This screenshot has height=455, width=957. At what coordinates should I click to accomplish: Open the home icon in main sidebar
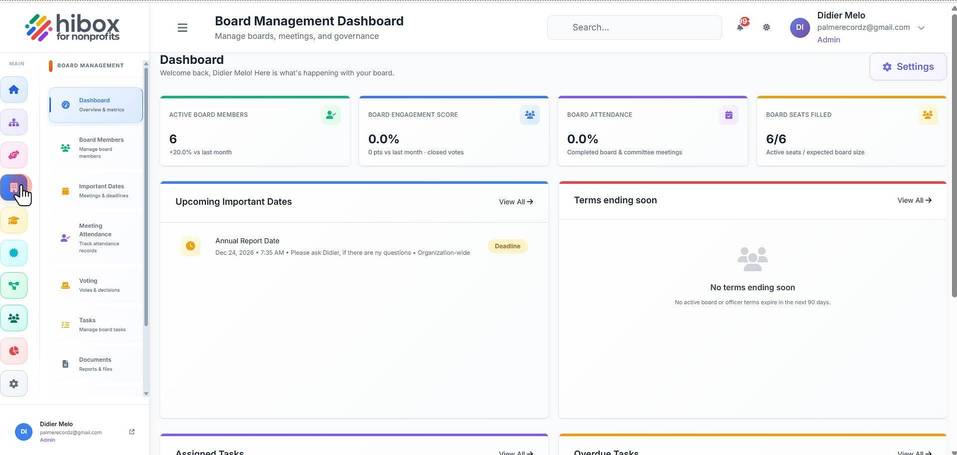(13, 90)
